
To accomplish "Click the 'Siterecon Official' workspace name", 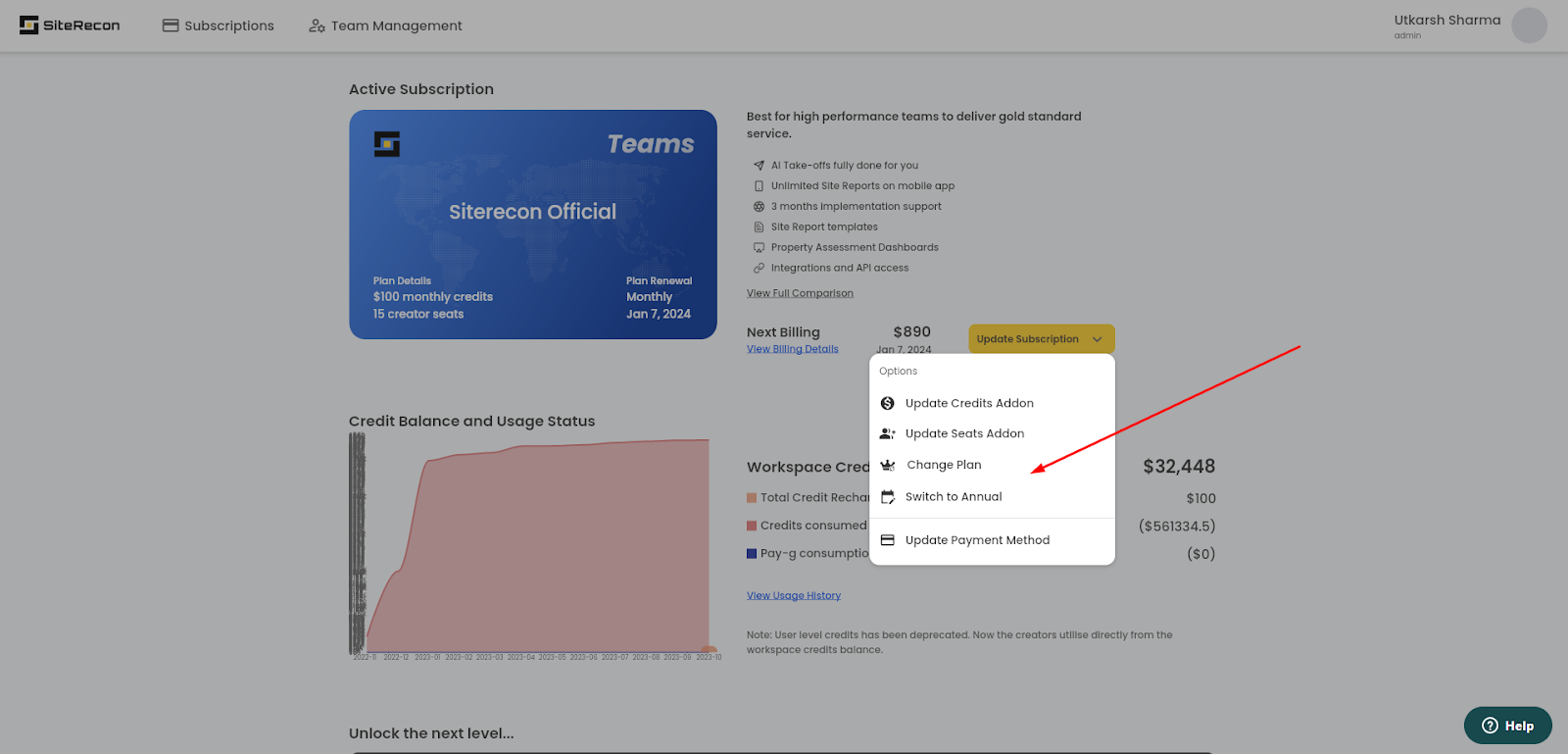I will 533,212.
